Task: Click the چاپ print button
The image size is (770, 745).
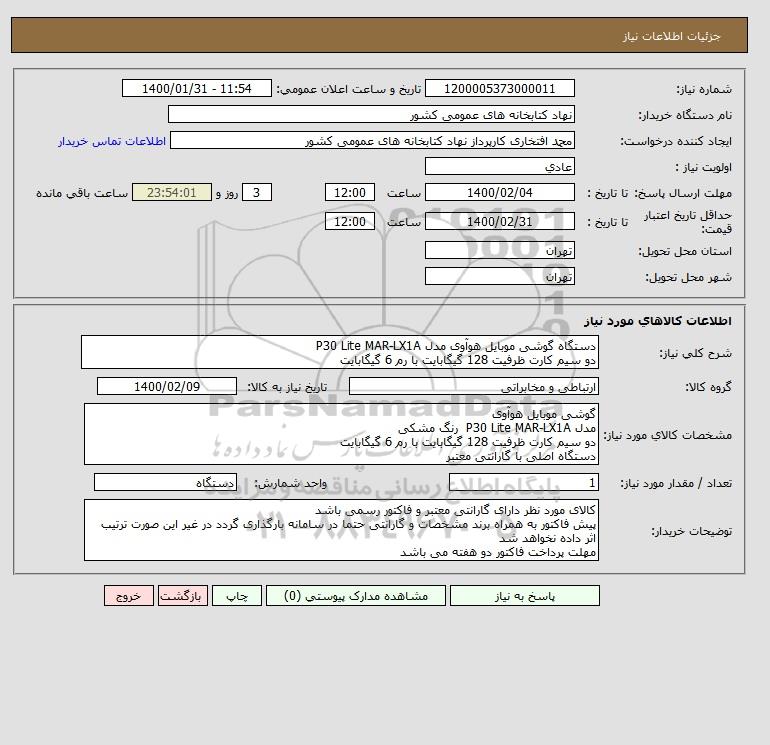Action: (237, 596)
